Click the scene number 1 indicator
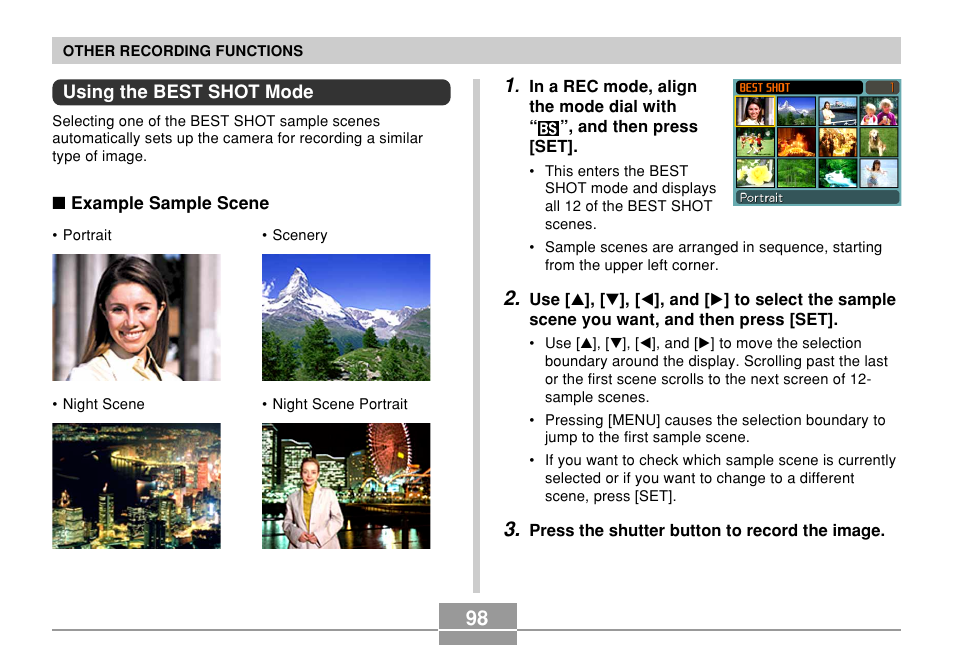Image resolution: width=954 pixels, height=646 pixels. tap(882, 88)
